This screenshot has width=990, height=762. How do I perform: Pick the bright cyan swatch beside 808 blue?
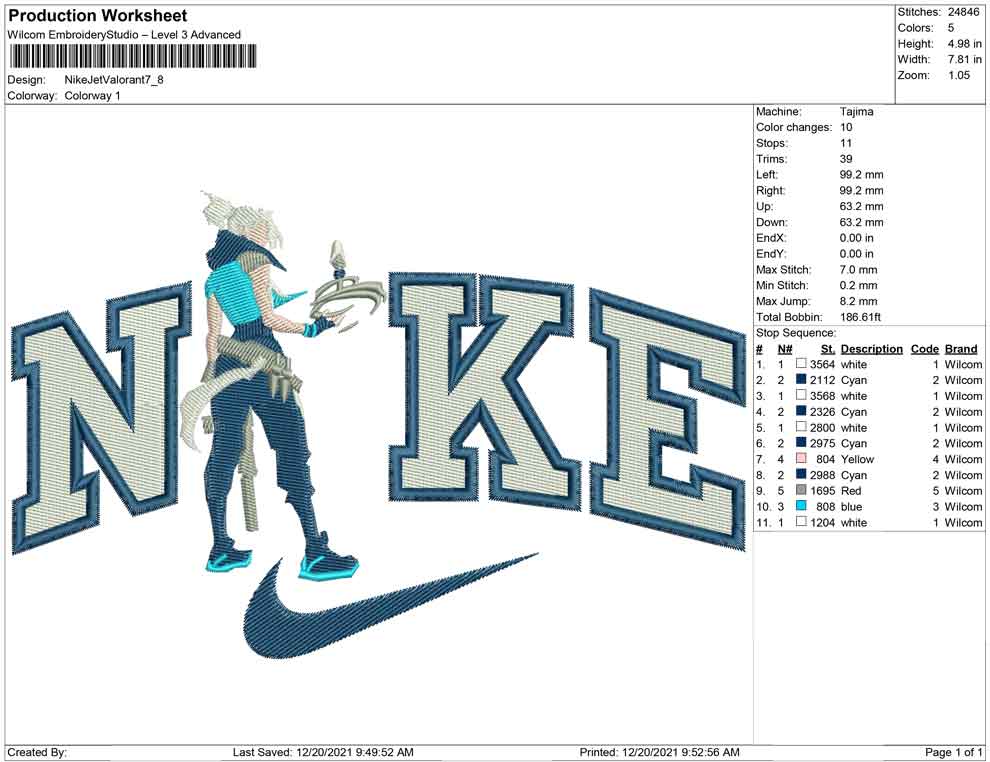[x=801, y=506]
